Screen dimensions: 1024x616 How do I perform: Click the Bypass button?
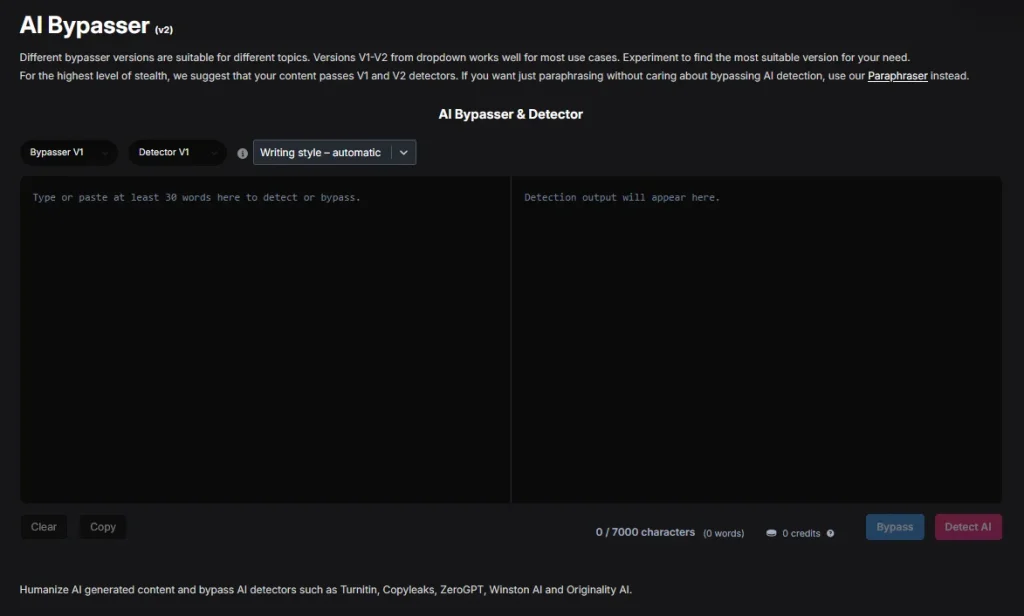pyautogui.click(x=894, y=526)
